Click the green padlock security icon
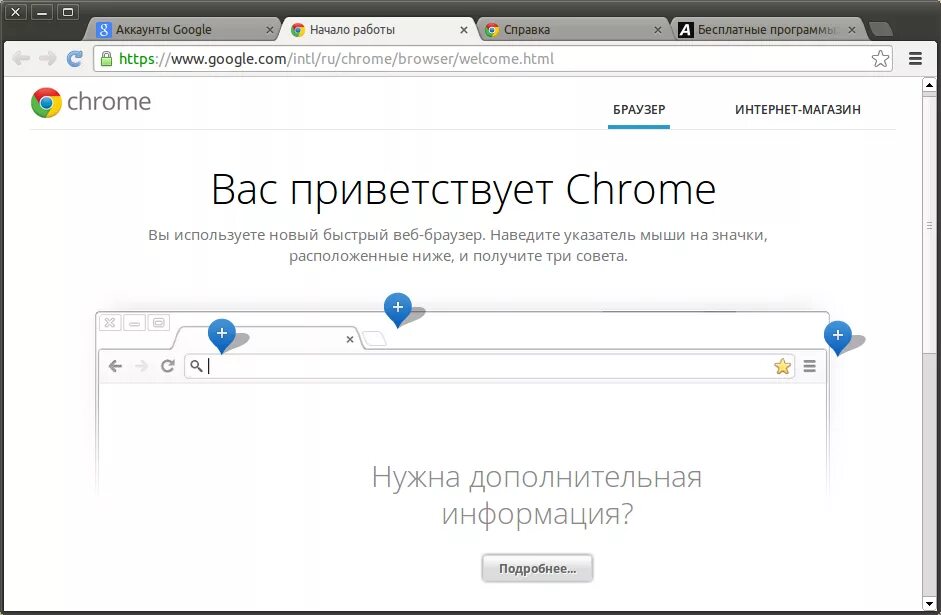 pos(106,58)
